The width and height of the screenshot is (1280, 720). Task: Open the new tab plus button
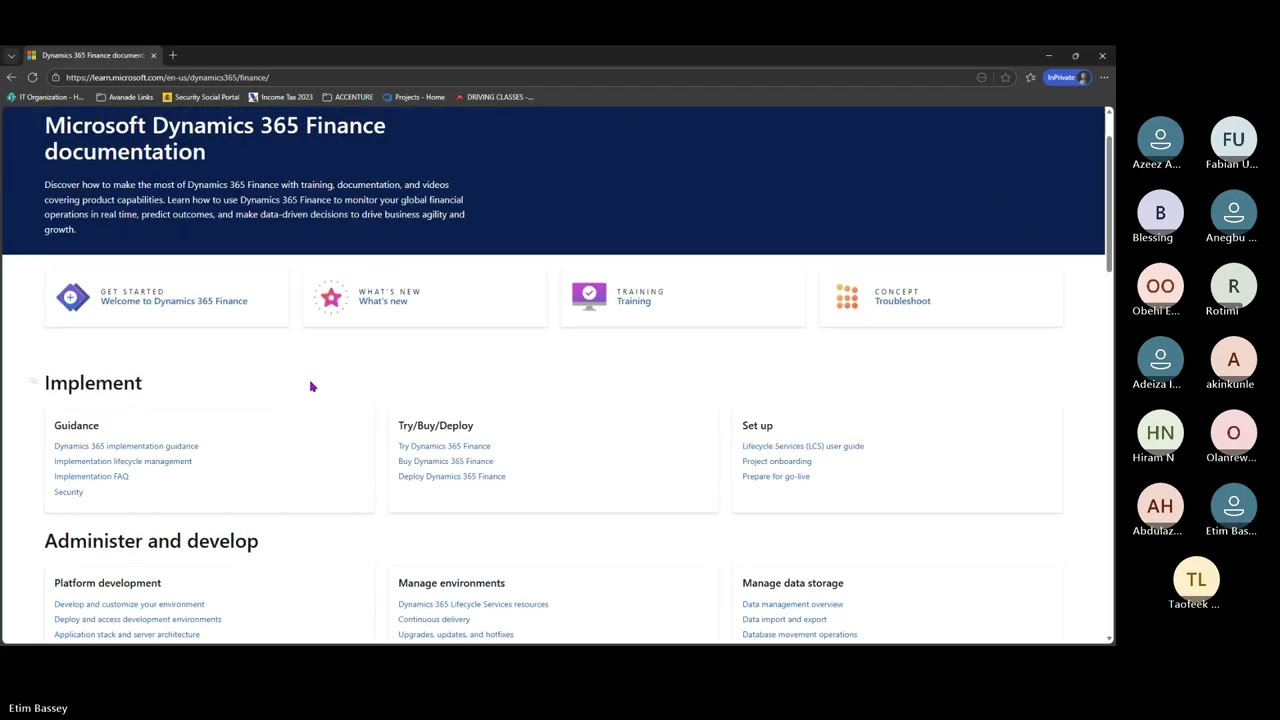(172, 55)
